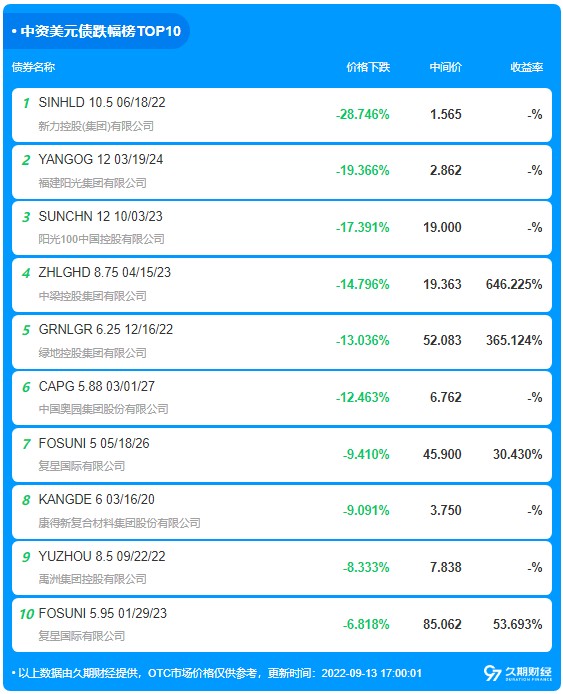Click the 价格下跌 column header

click(x=368, y=67)
